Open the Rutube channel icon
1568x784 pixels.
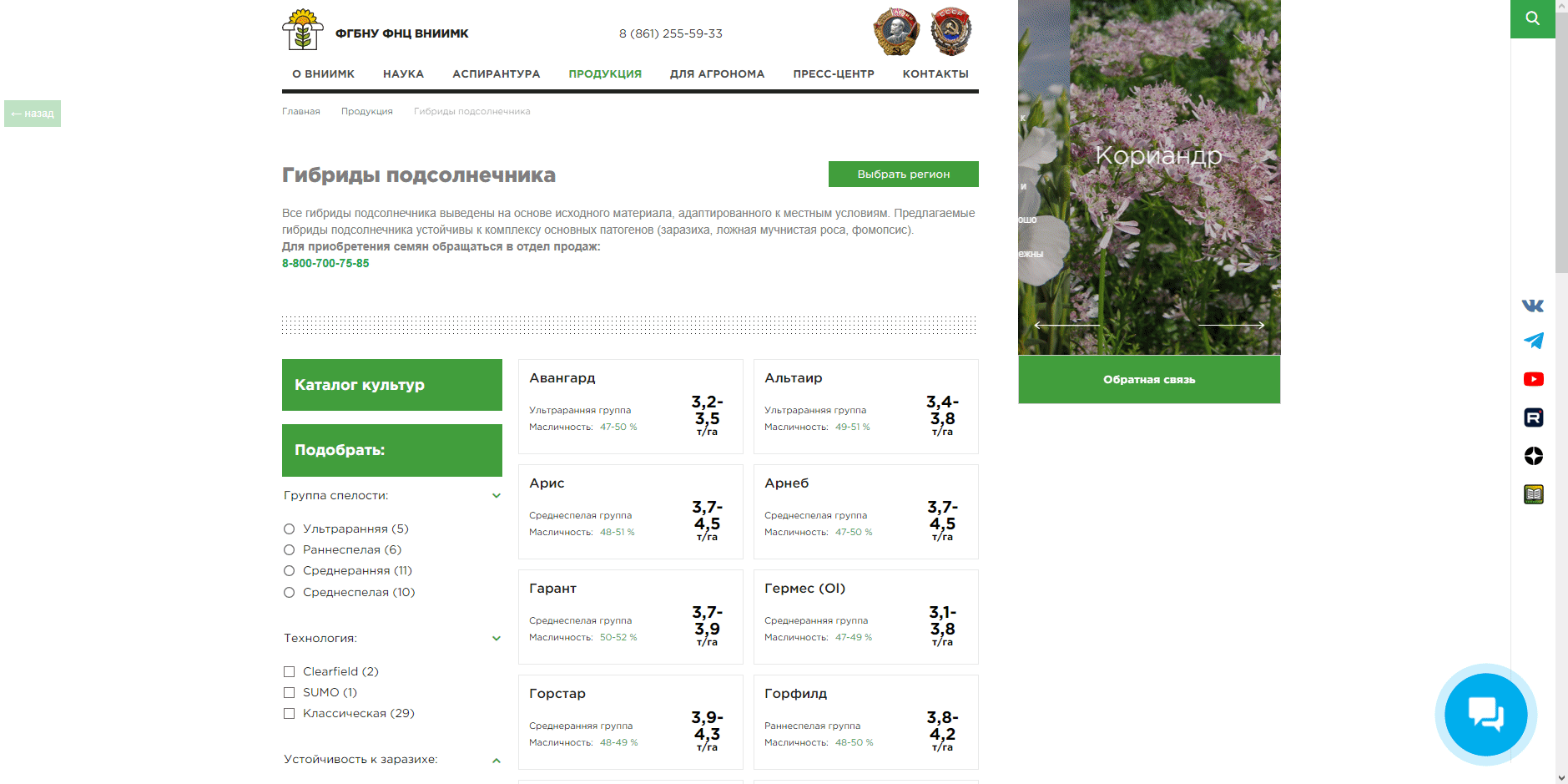pos(1533,417)
